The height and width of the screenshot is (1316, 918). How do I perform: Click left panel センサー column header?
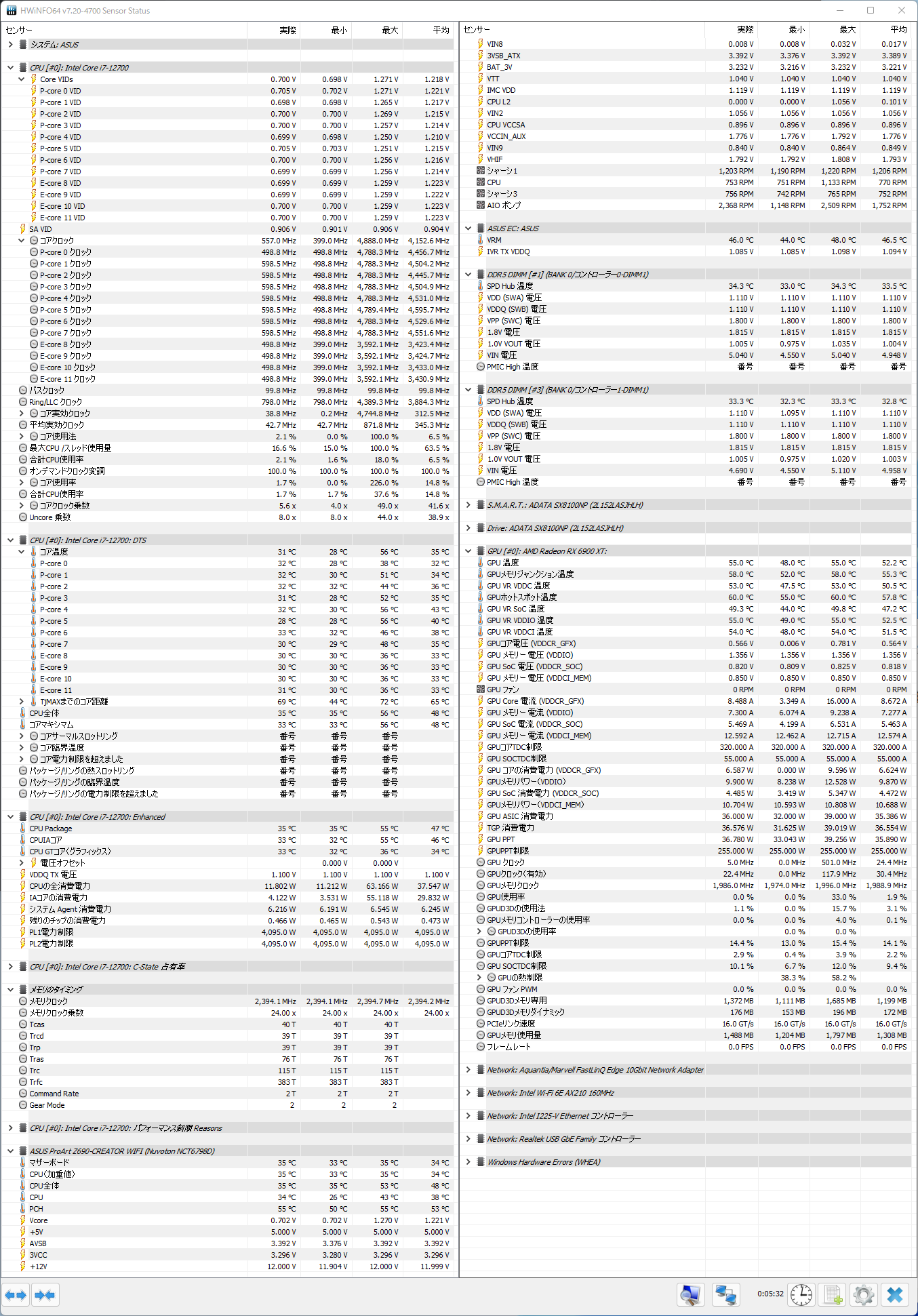pos(124,30)
